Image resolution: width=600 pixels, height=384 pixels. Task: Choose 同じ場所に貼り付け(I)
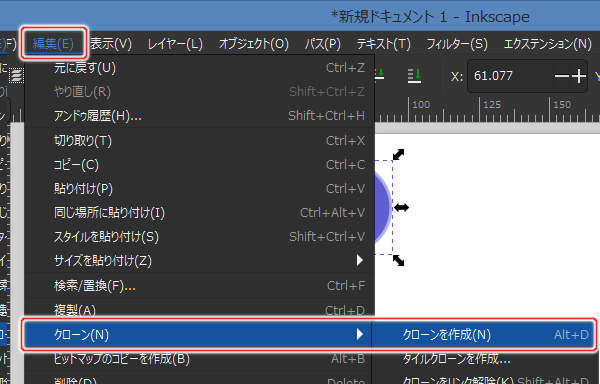tap(199, 213)
